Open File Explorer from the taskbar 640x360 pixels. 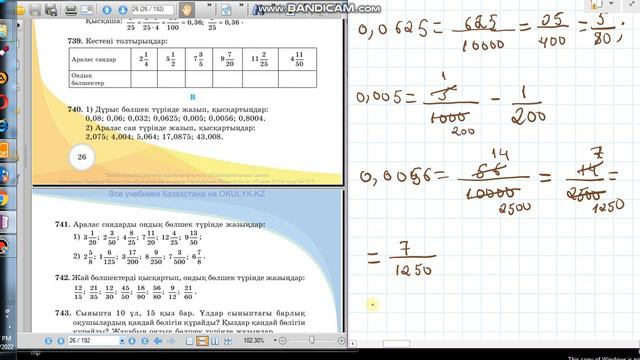[4, 31]
